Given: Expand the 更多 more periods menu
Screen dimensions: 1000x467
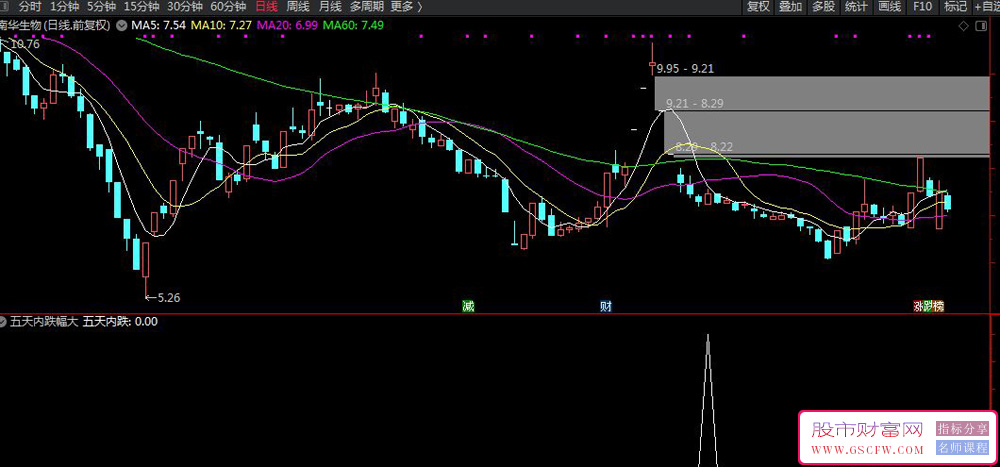Looking at the screenshot, I should click(406, 7).
